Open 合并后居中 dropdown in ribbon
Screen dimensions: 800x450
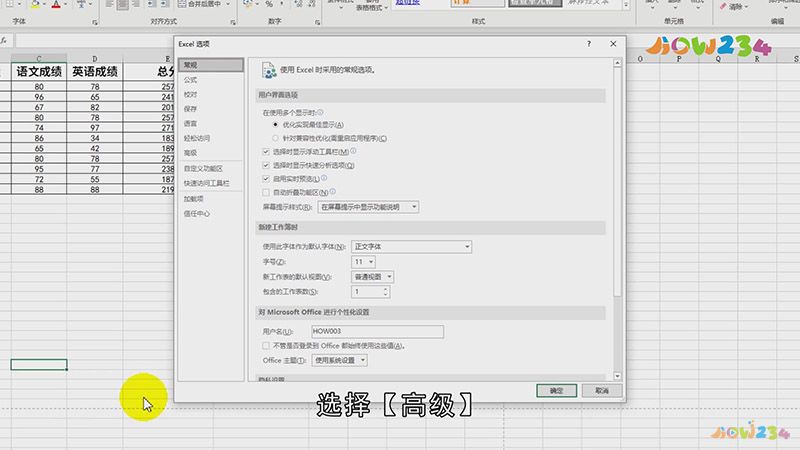228,4
